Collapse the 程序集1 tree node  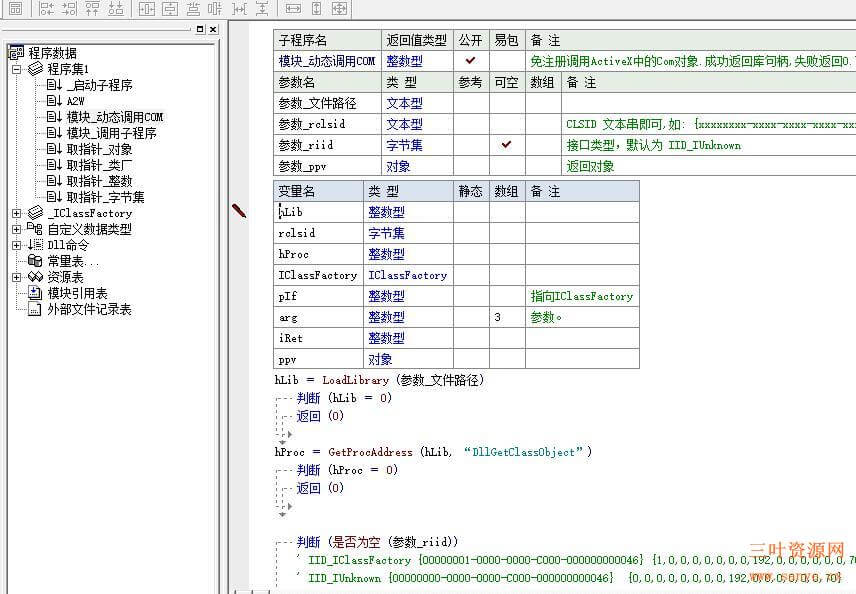(16, 68)
